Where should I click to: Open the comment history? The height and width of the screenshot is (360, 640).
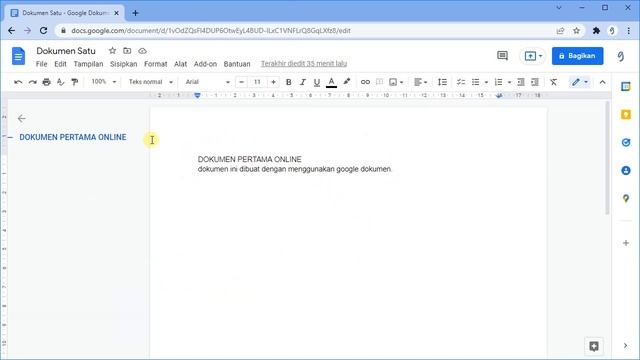502,56
